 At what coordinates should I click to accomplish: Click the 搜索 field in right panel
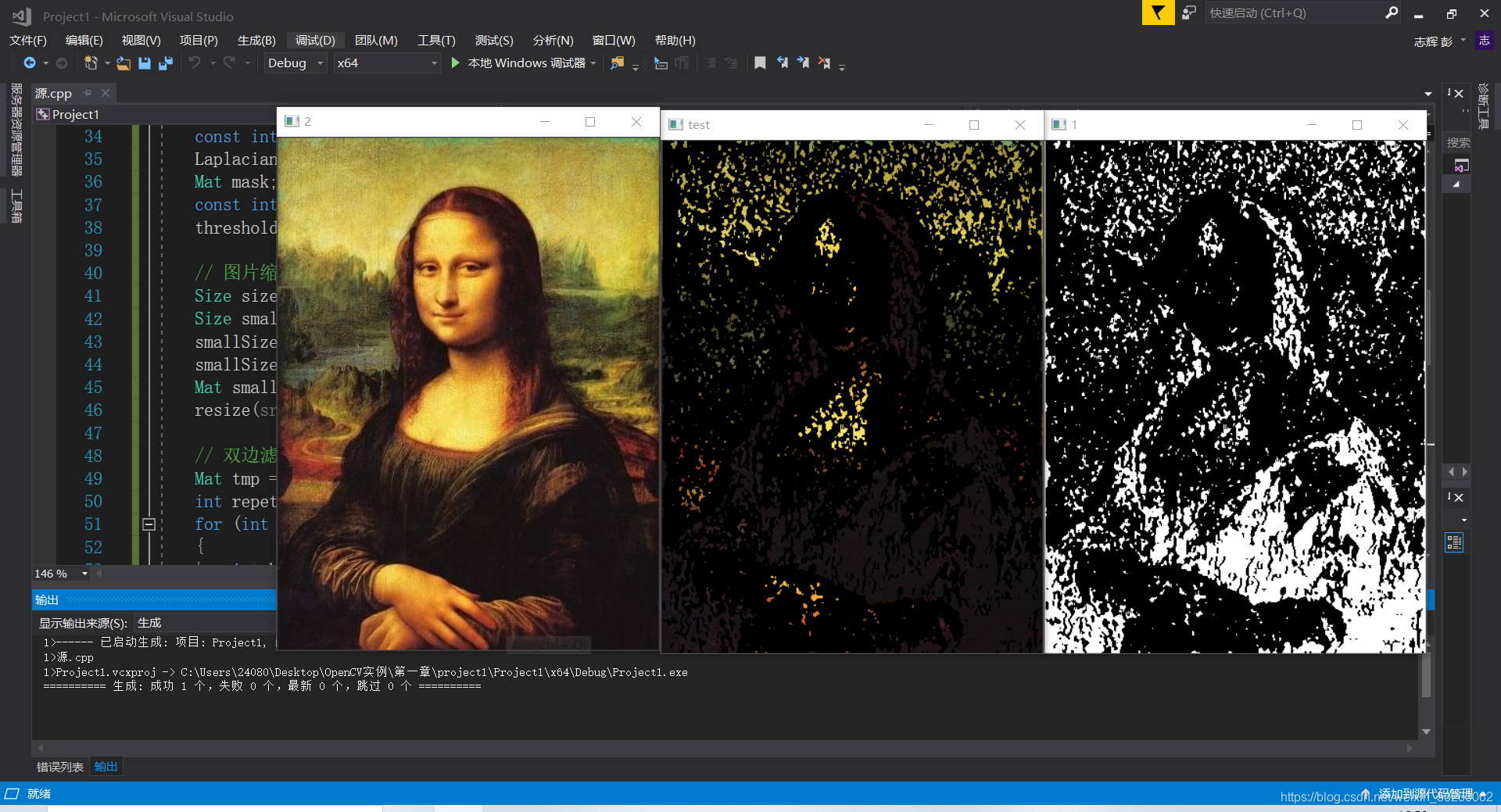click(1457, 143)
